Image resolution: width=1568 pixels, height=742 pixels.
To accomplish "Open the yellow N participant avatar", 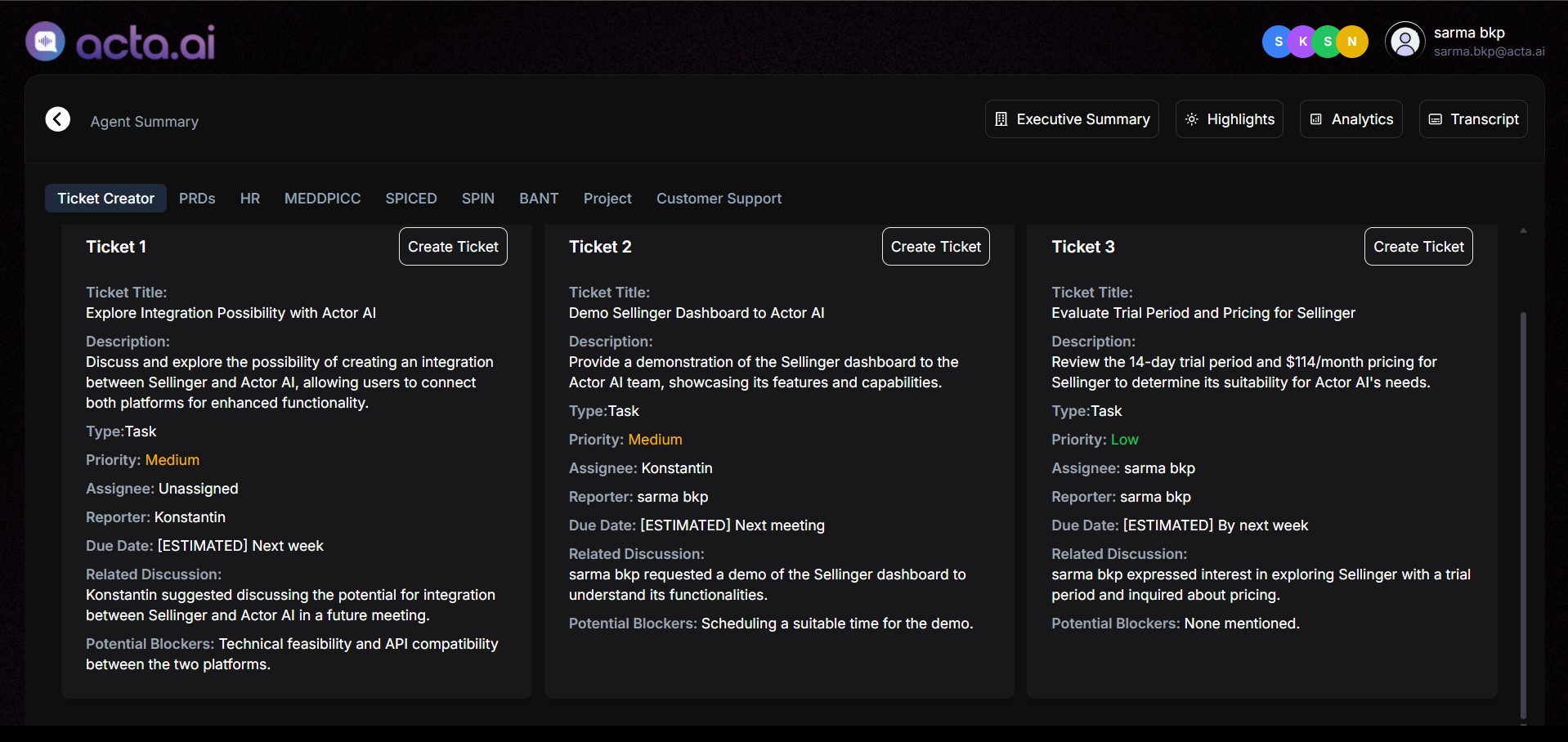I will (x=1353, y=42).
